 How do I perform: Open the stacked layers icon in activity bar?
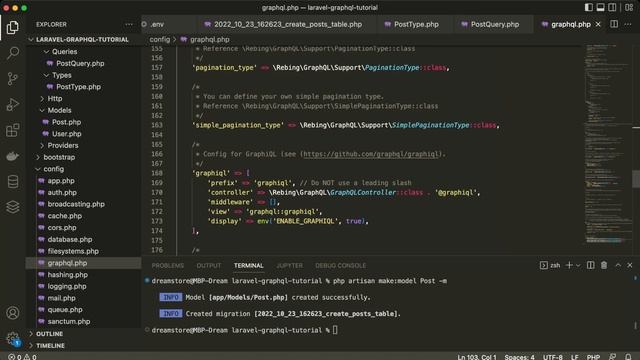coord(13,207)
